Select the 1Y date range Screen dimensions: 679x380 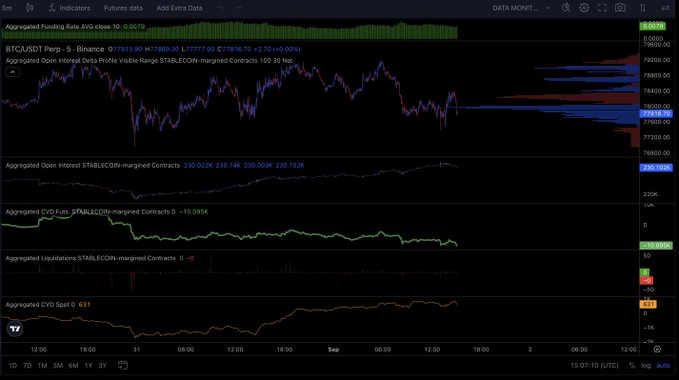click(x=88, y=366)
